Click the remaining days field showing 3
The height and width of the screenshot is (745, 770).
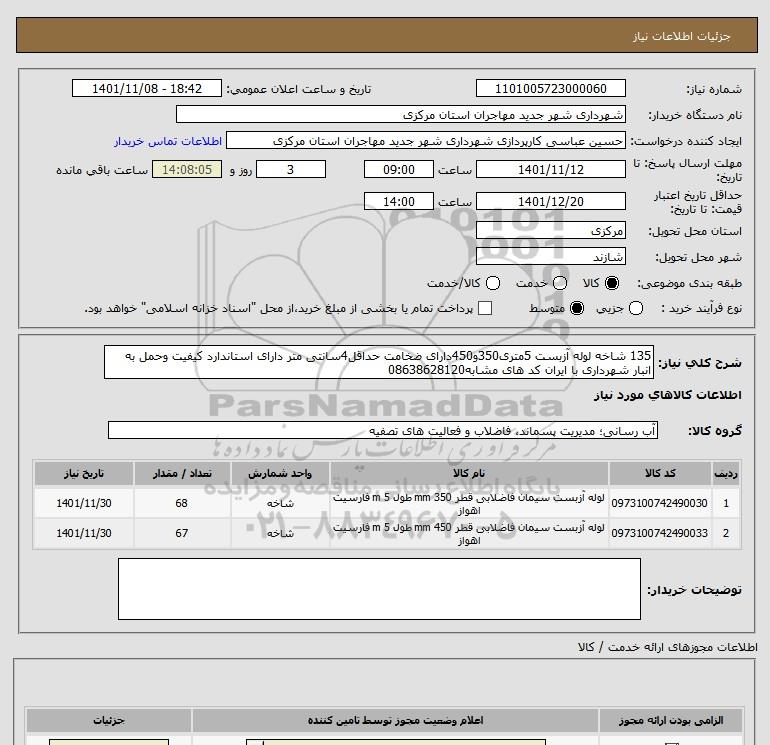point(291,169)
